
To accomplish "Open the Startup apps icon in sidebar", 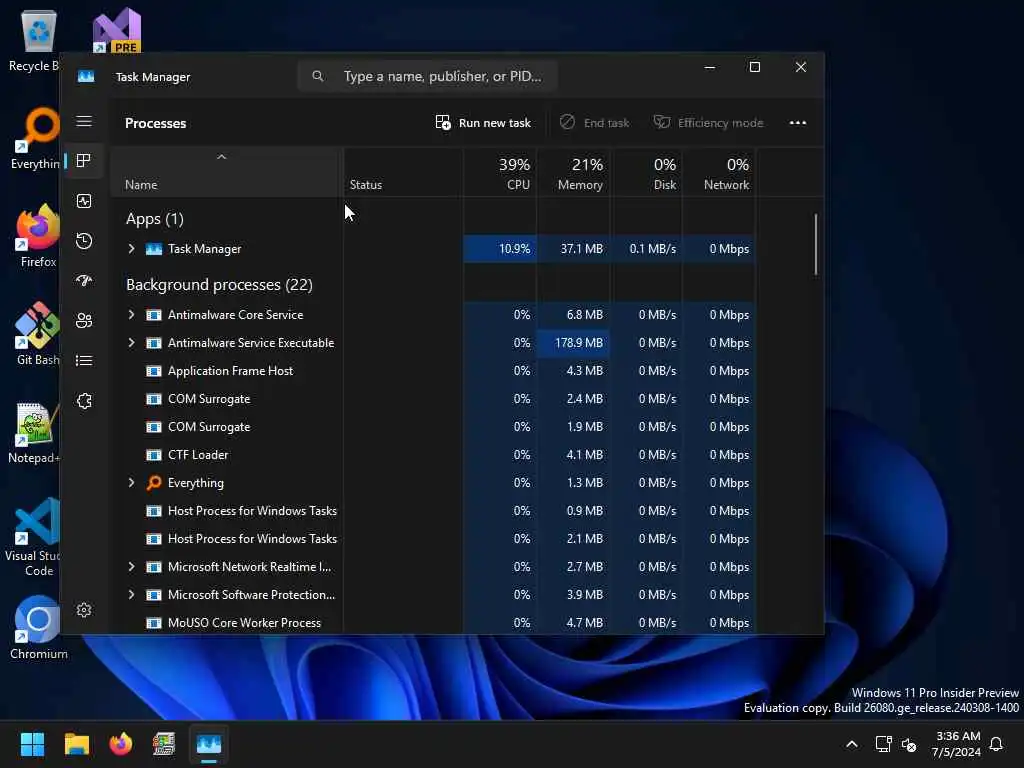I will [x=84, y=281].
